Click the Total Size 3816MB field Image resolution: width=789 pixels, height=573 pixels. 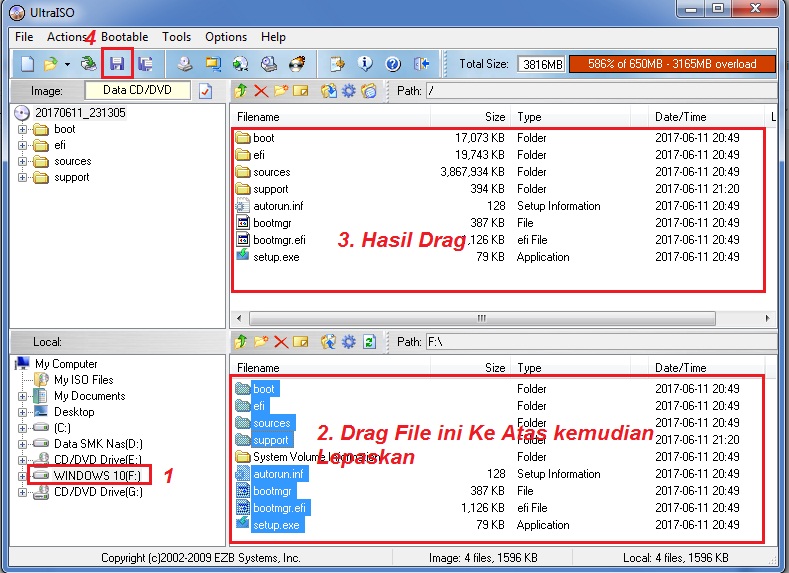(x=541, y=64)
